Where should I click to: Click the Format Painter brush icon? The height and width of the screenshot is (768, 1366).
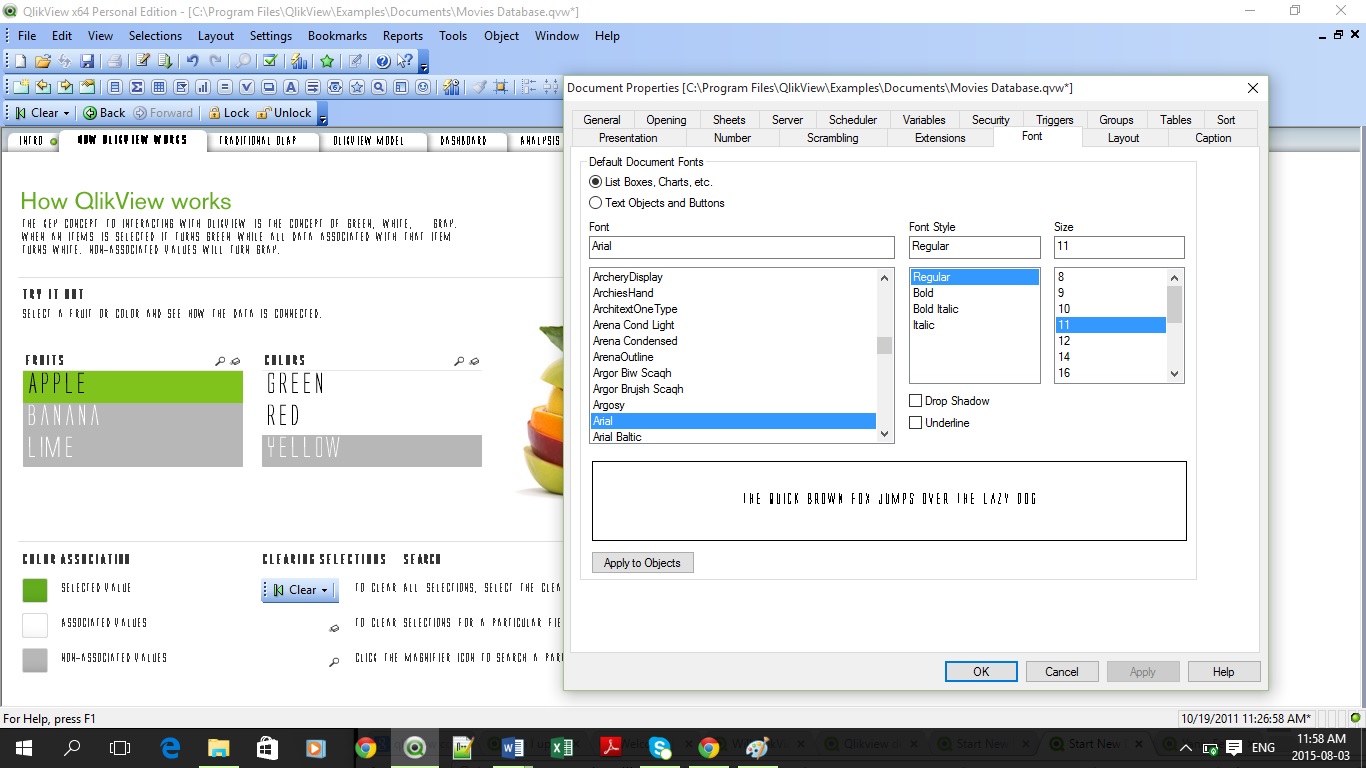pyautogui.click(x=479, y=87)
